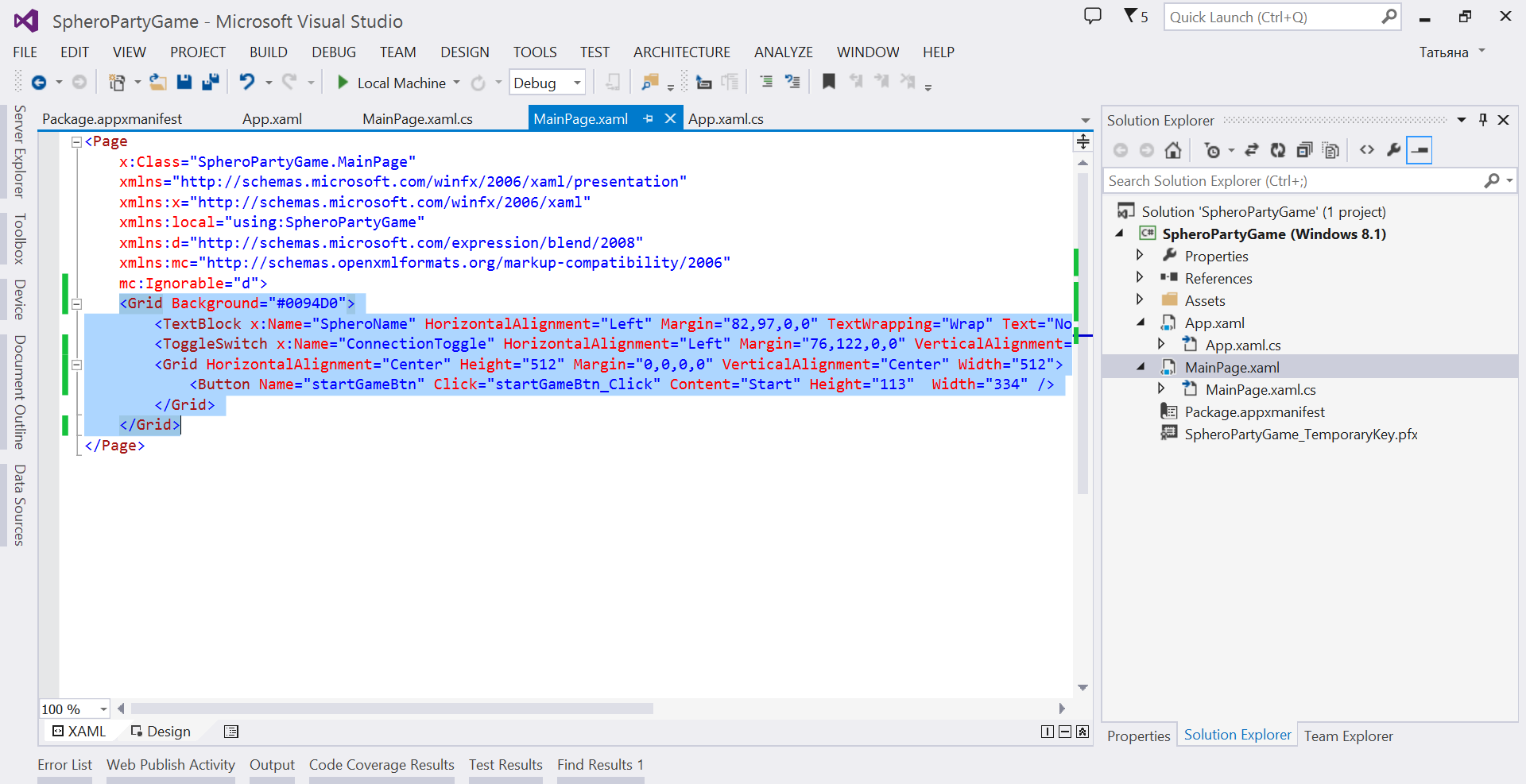Collapse the App.xaml node
The image size is (1526, 784).
[1141, 322]
